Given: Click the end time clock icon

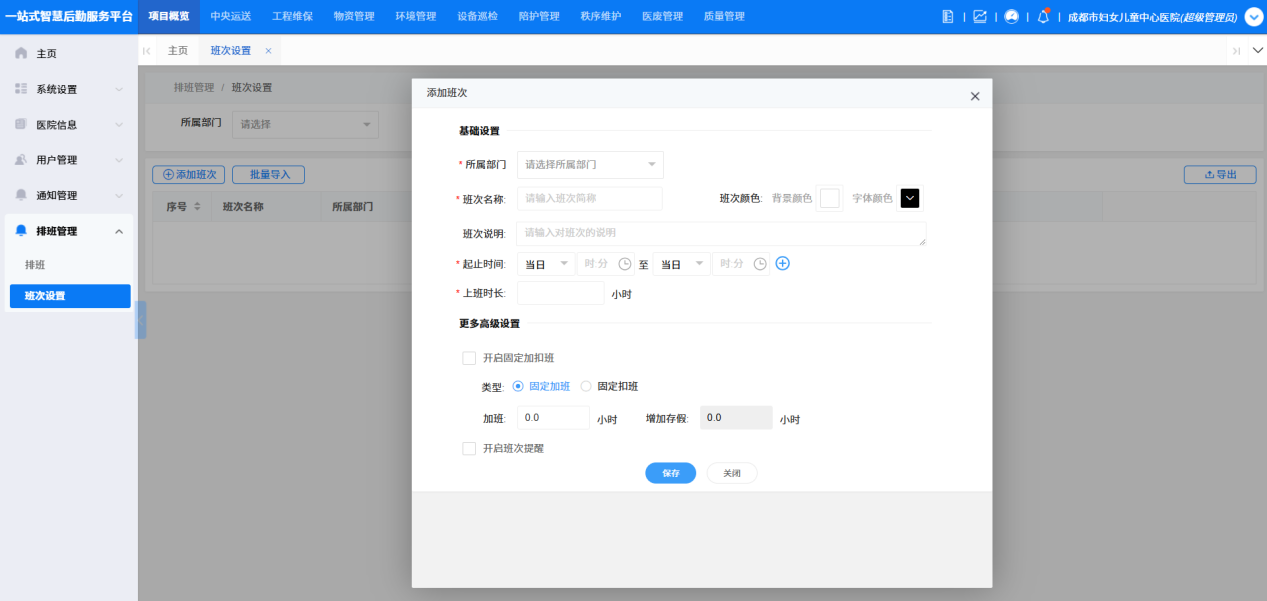Looking at the screenshot, I should coord(760,264).
